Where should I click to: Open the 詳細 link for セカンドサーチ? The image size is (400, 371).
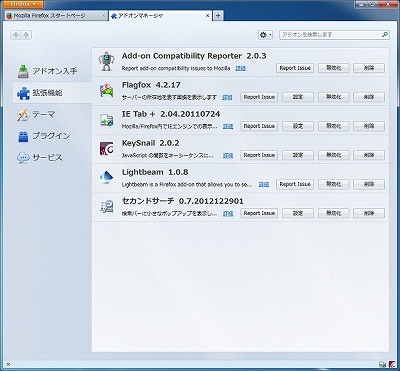coord(228,213)
